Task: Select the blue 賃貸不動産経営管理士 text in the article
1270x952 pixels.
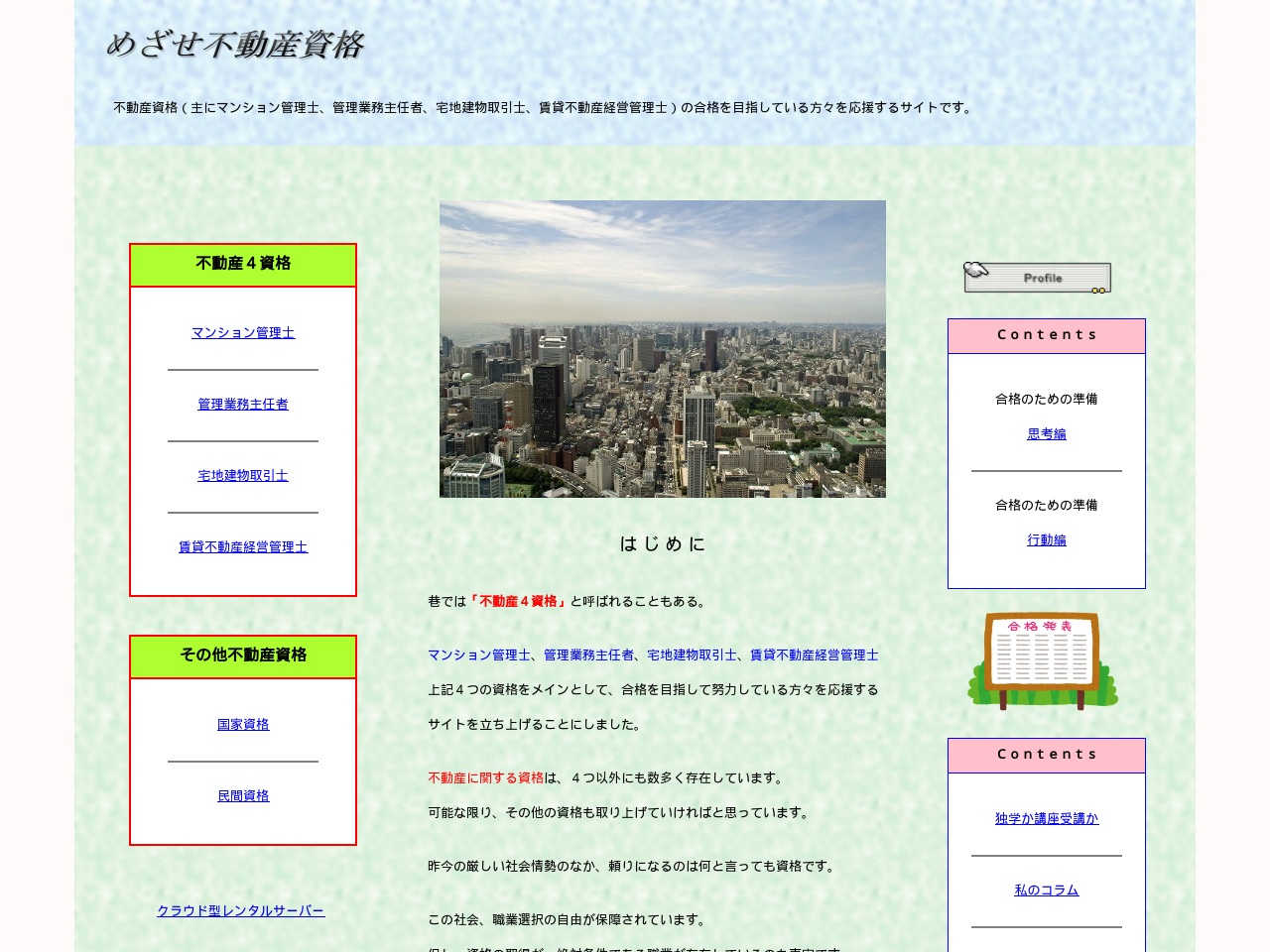Action: 815,655
